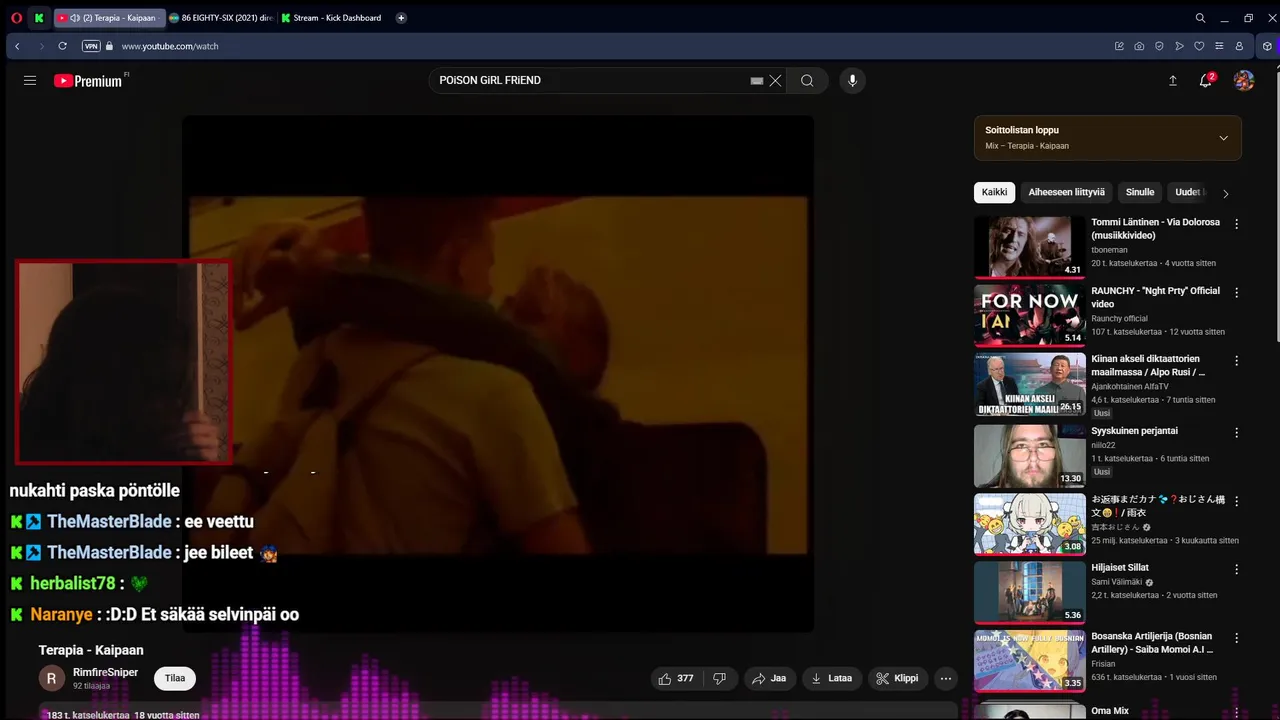This screenshot has width=1280, height=720.
Task: Open the Syyskuinen perjantai video
Action: [x=1029, y=455]
